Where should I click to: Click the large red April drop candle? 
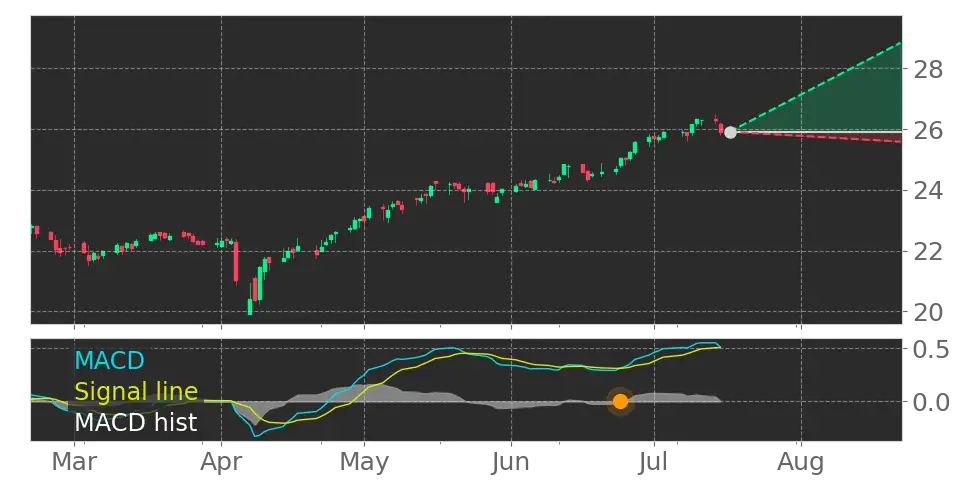236,262
